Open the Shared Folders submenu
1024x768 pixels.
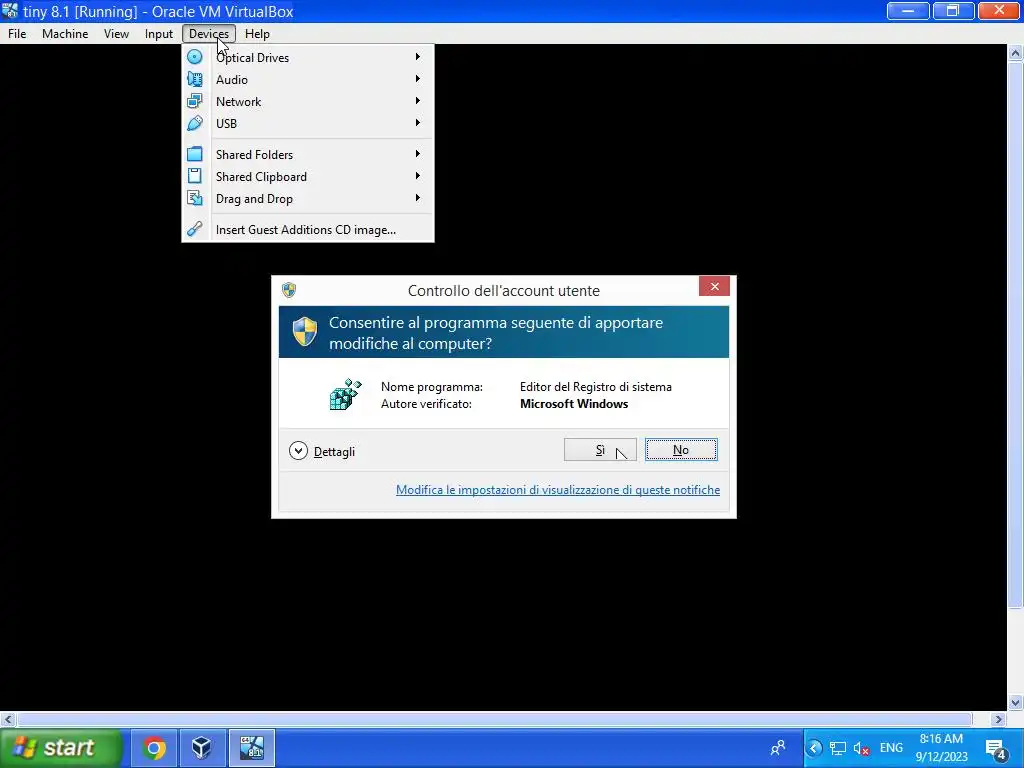pyautogui.click(x=308, y=155)
